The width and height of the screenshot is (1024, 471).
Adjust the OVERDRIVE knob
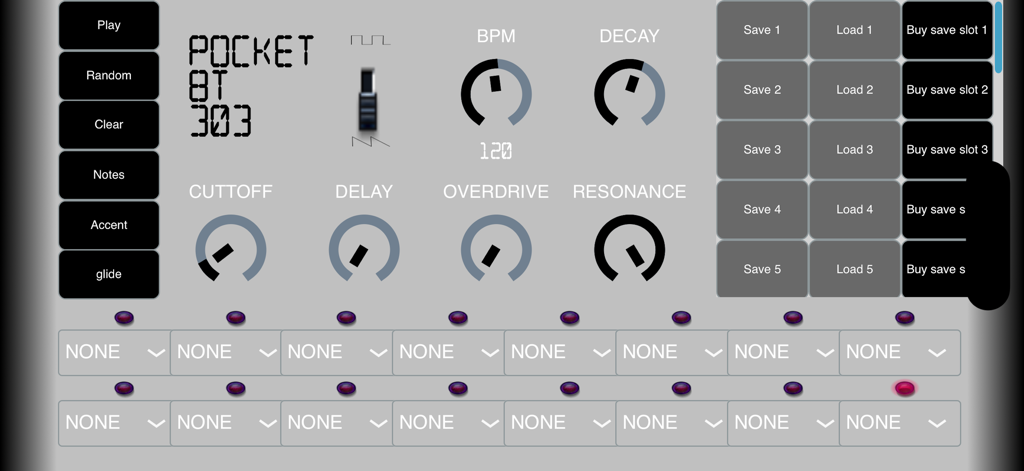(x=496, y=249)
